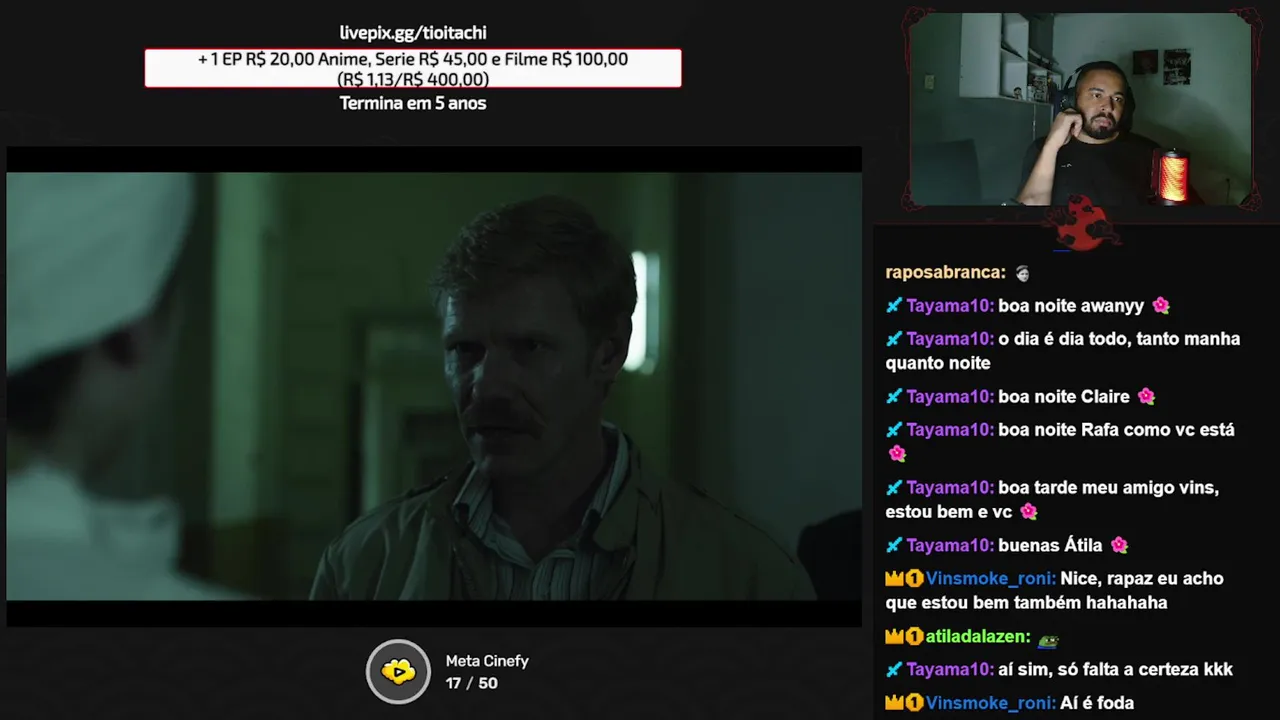The height and width of the screenshot is (720, 1280).
Task: Click Tayama10 username on 'buenas Átila' message
Action: 950,546
